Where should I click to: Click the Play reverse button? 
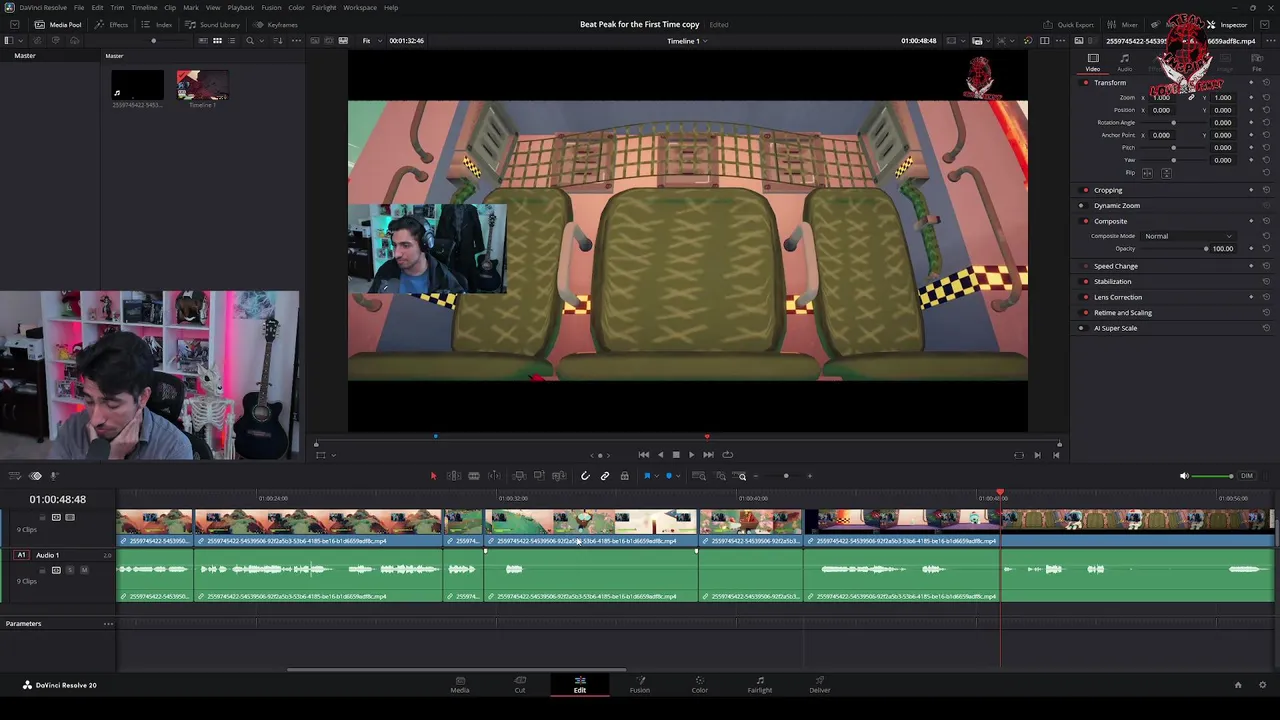click(660, 455)
